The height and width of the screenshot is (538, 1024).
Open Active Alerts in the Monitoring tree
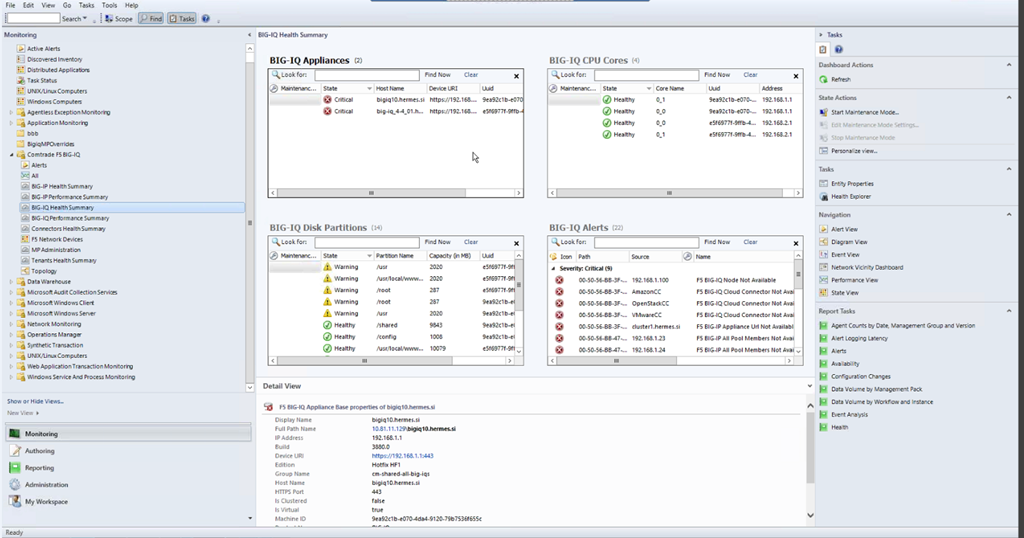(x=43, y=48)
